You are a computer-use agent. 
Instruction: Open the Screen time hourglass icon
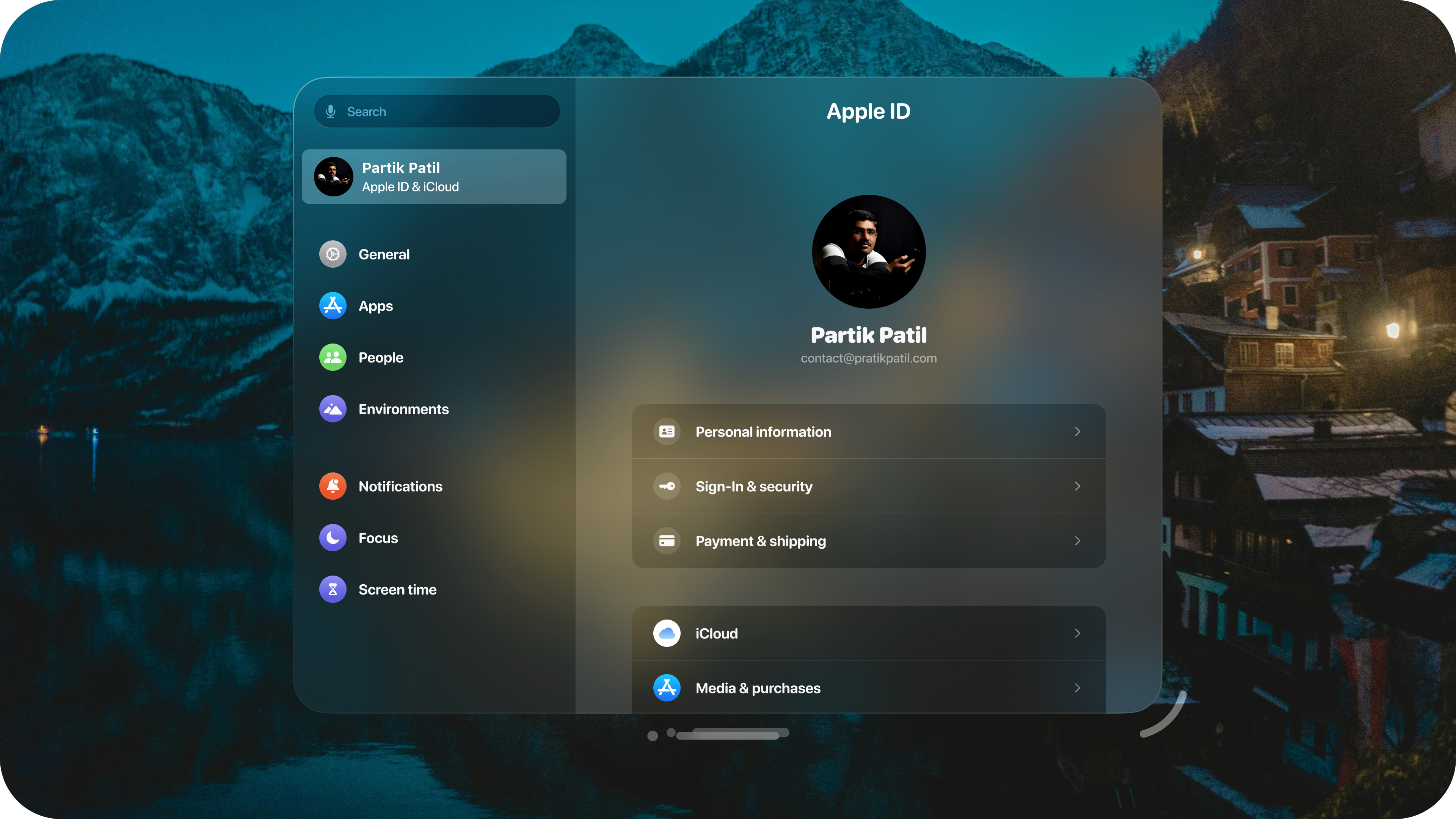(333, 590)
